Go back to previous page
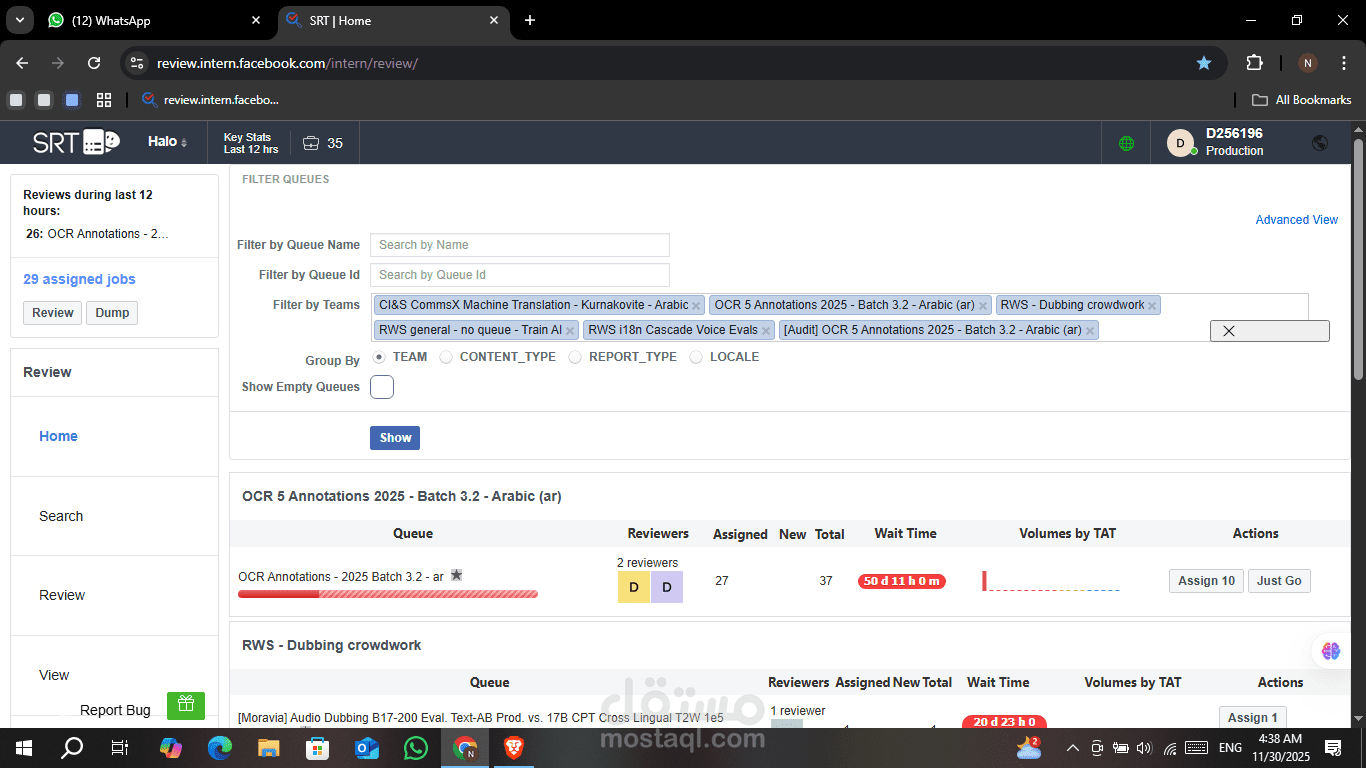This screenshot has height=768, width=1366. (22, 63)
